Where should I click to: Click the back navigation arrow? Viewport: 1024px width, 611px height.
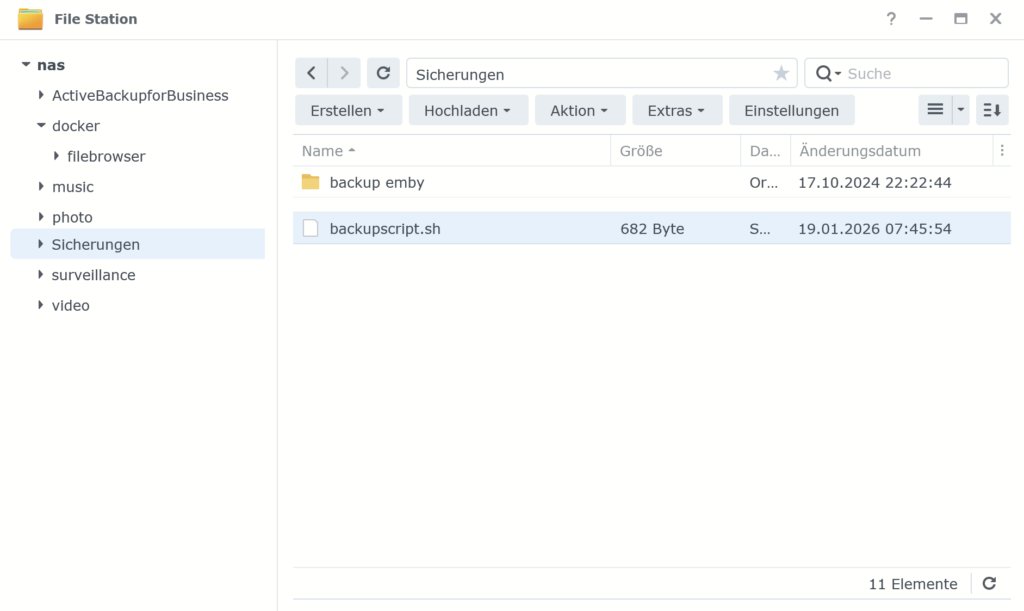coord(311,73)
